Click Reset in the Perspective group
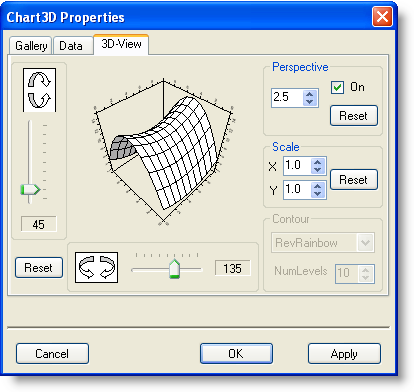The height and width of the screenshot is (392, 414). click(354, 116)
